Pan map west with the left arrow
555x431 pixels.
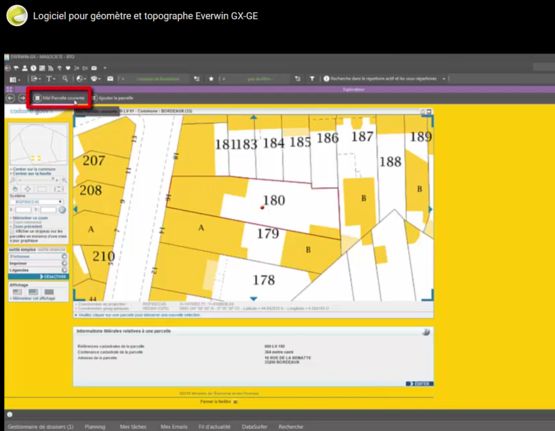point(75,209)
